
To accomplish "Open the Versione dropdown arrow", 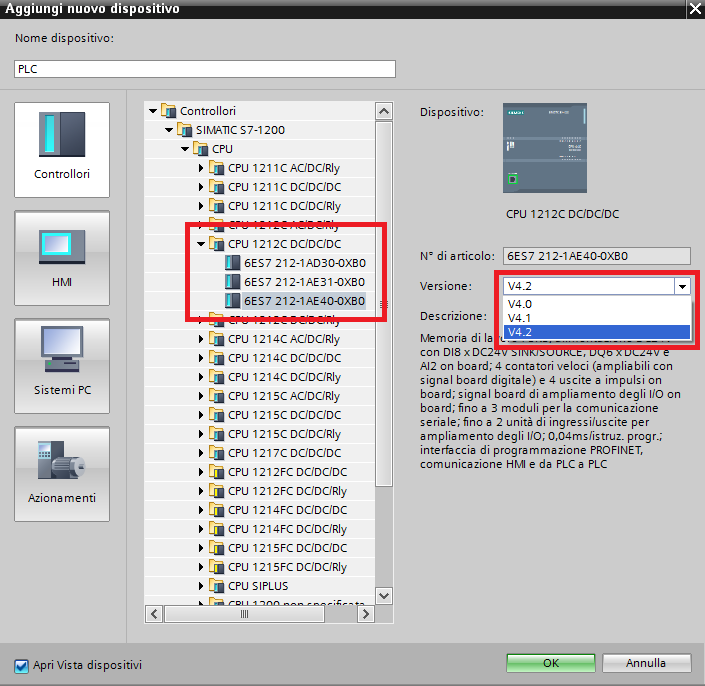I will [x=683, y=286].
